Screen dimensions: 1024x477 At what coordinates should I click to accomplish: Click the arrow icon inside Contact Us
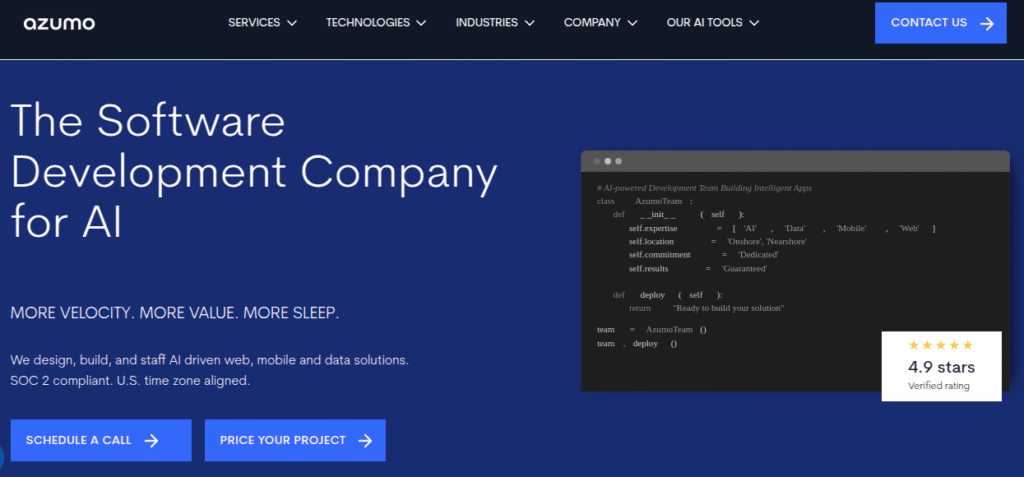(986, 23)
